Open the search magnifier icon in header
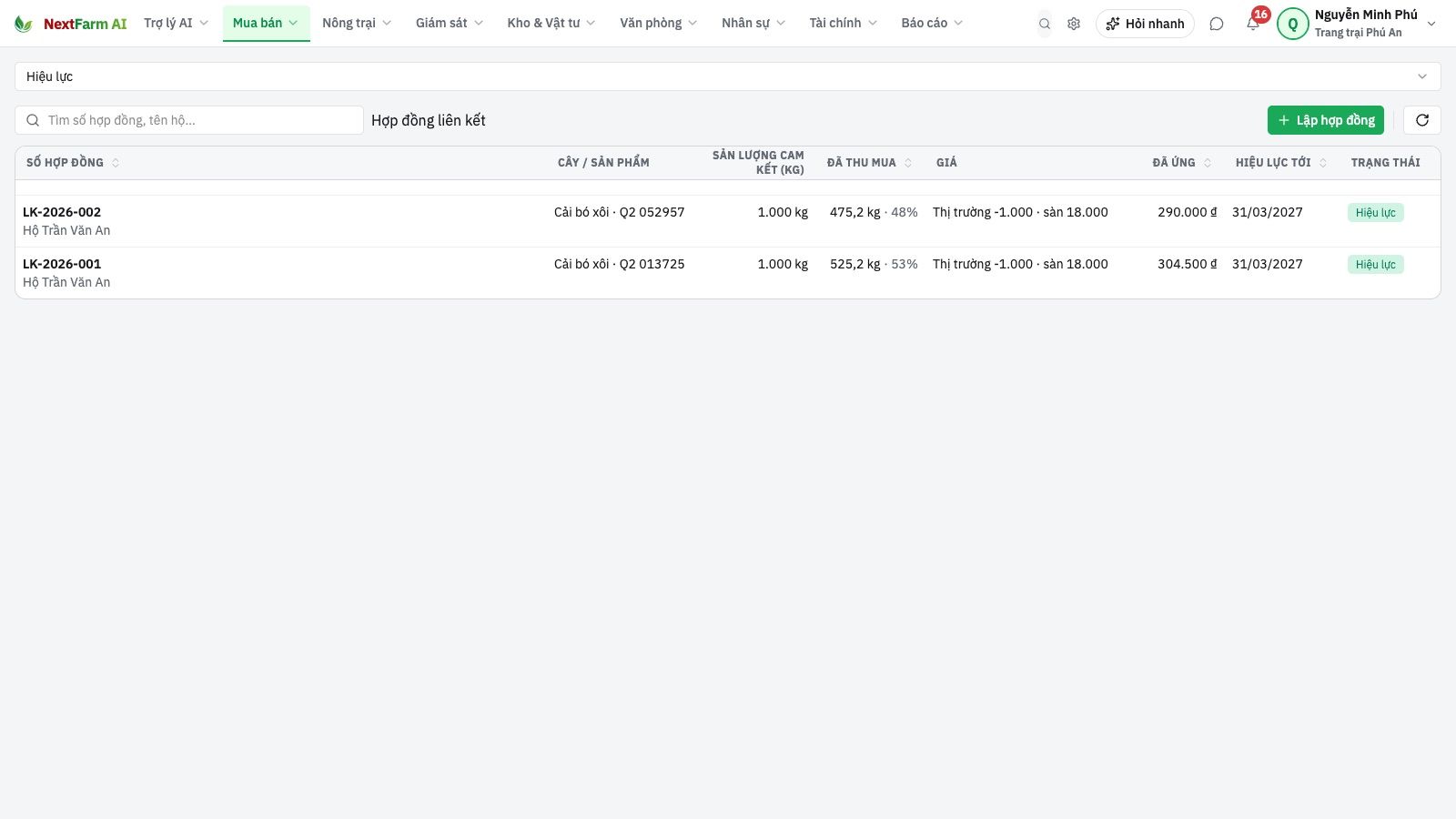The height and width of the screenshot is (819, 1456). tap(1045, 24)
